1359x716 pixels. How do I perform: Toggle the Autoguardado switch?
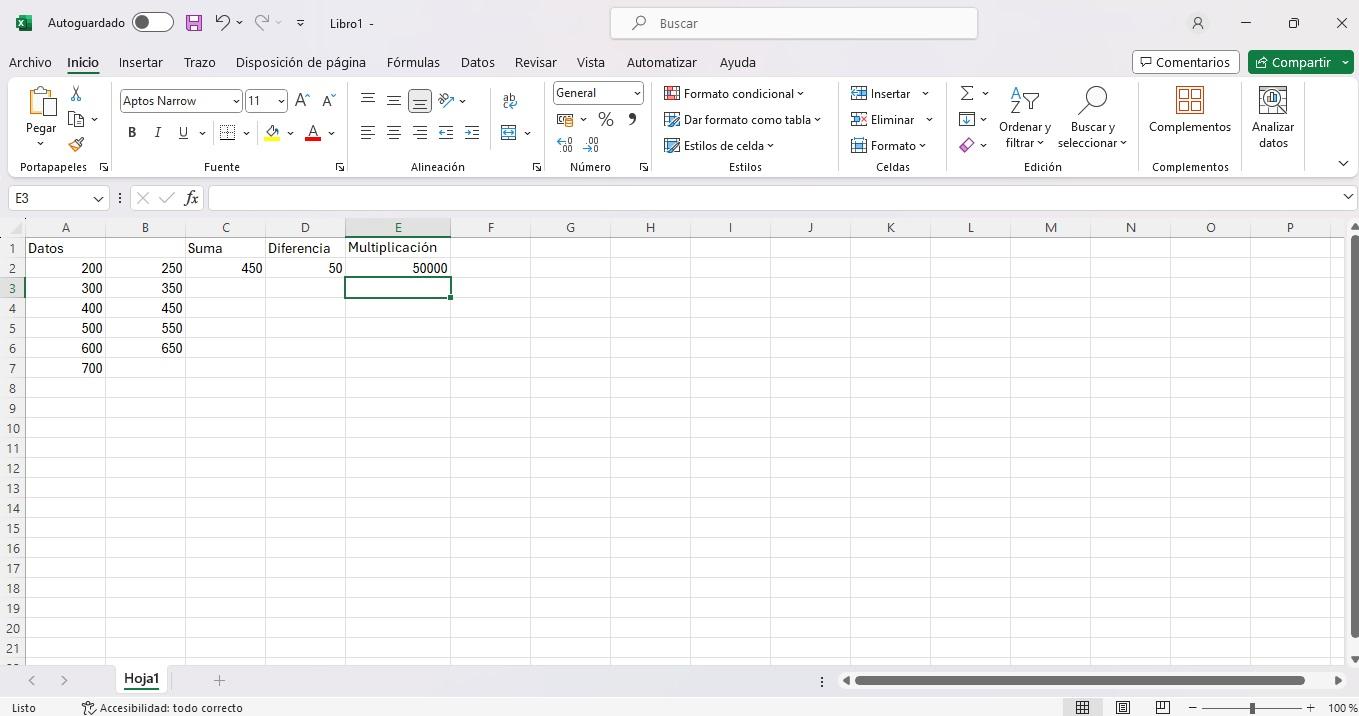(152, 22)
